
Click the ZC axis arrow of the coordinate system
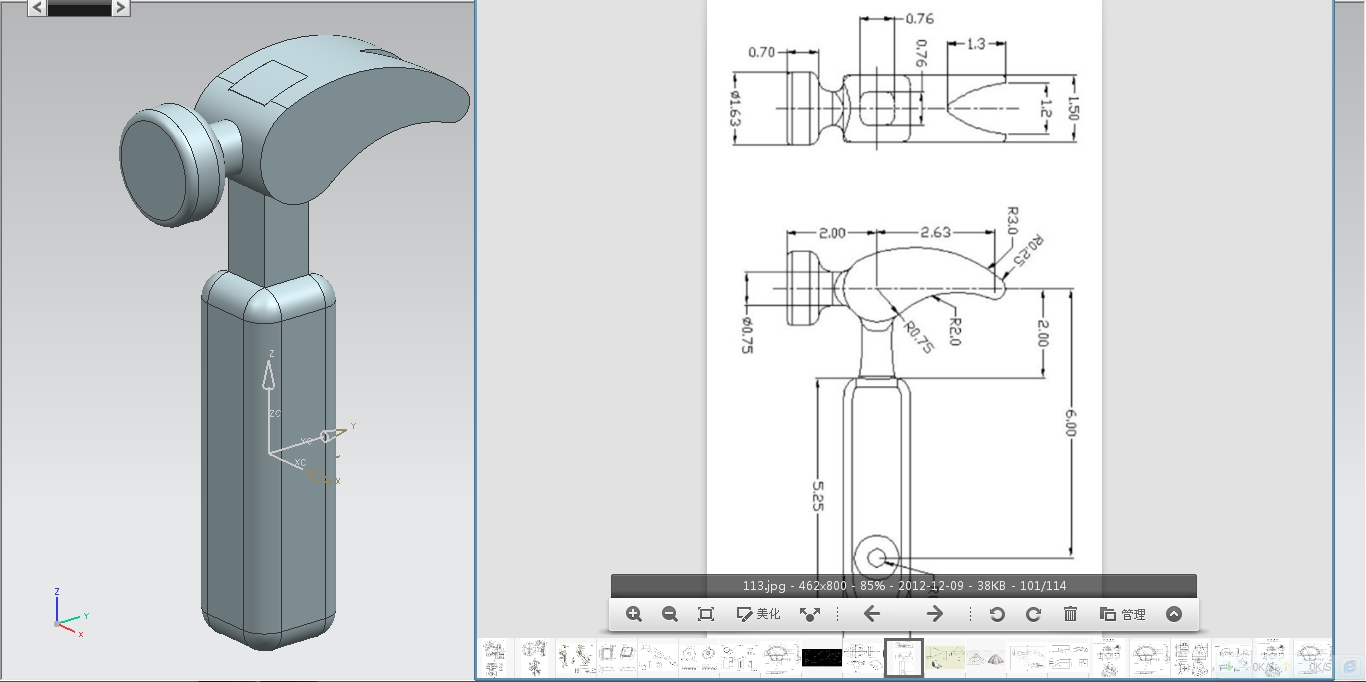[268, 376]
